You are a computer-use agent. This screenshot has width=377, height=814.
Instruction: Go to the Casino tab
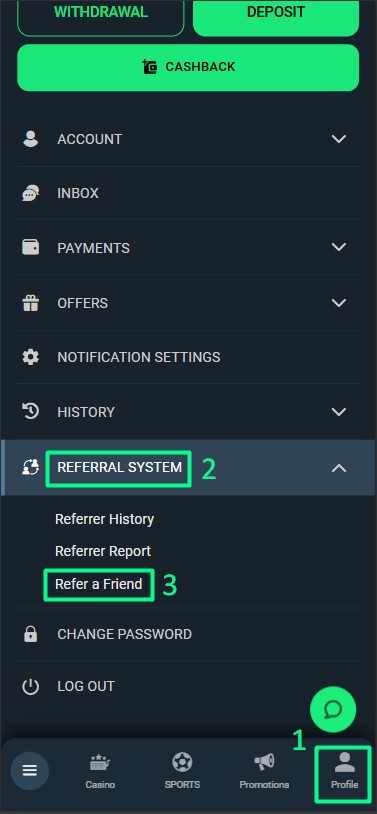100,771
